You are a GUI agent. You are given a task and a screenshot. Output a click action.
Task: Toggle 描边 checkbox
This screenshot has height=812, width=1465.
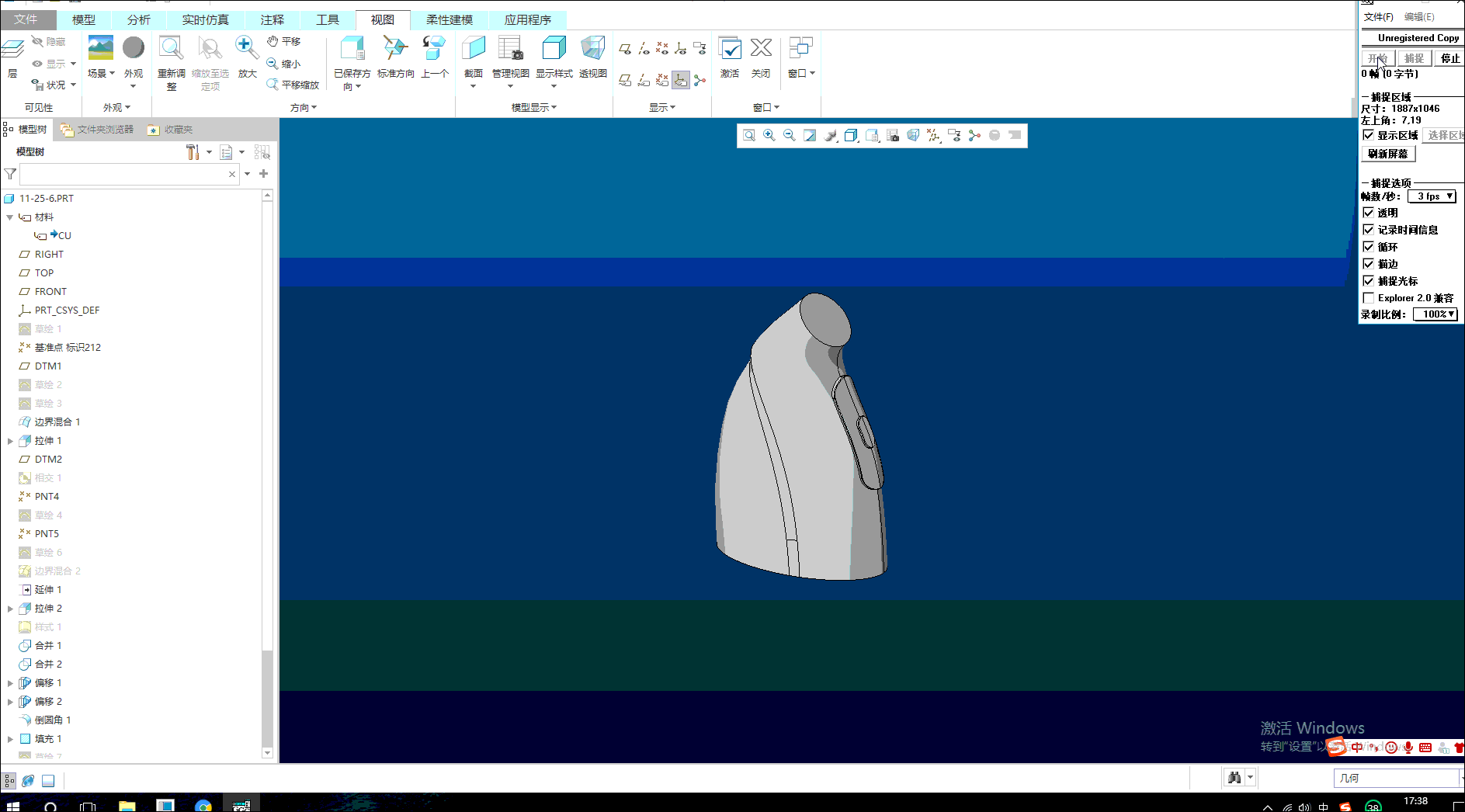click(1368, 263)
